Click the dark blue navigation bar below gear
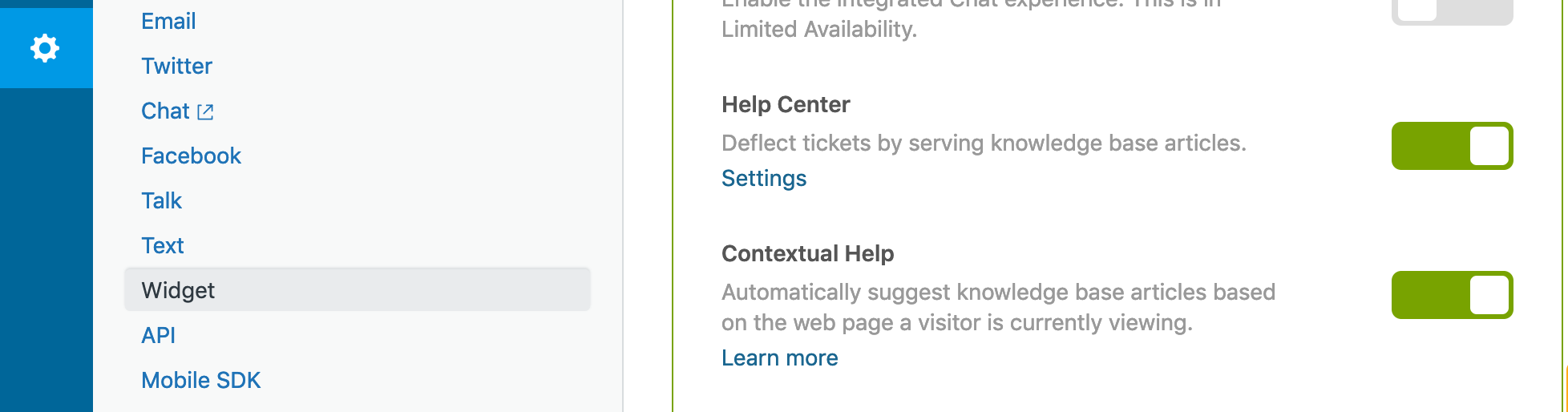The width and height of the screenshot is (1568, 412). click(x=46, y=250)
